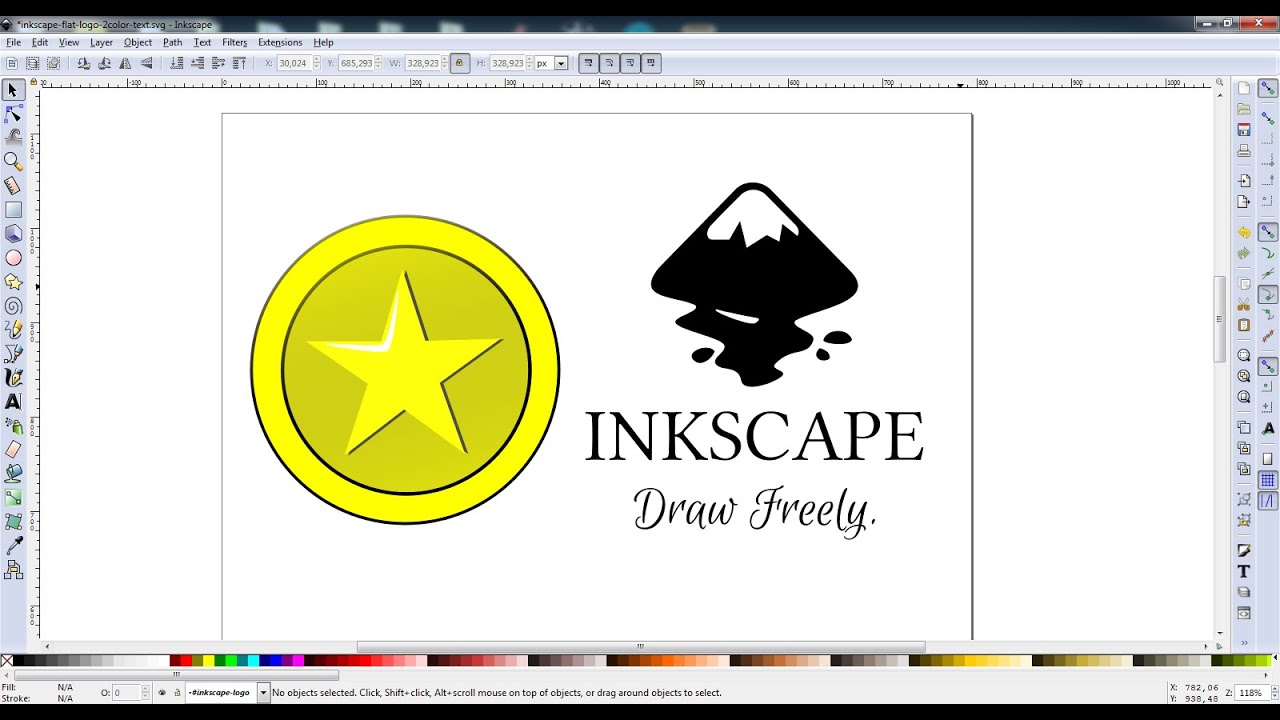This screenshot has height=720, width=1280.
Task: Open the Filters menu
Action: point(234,42)
